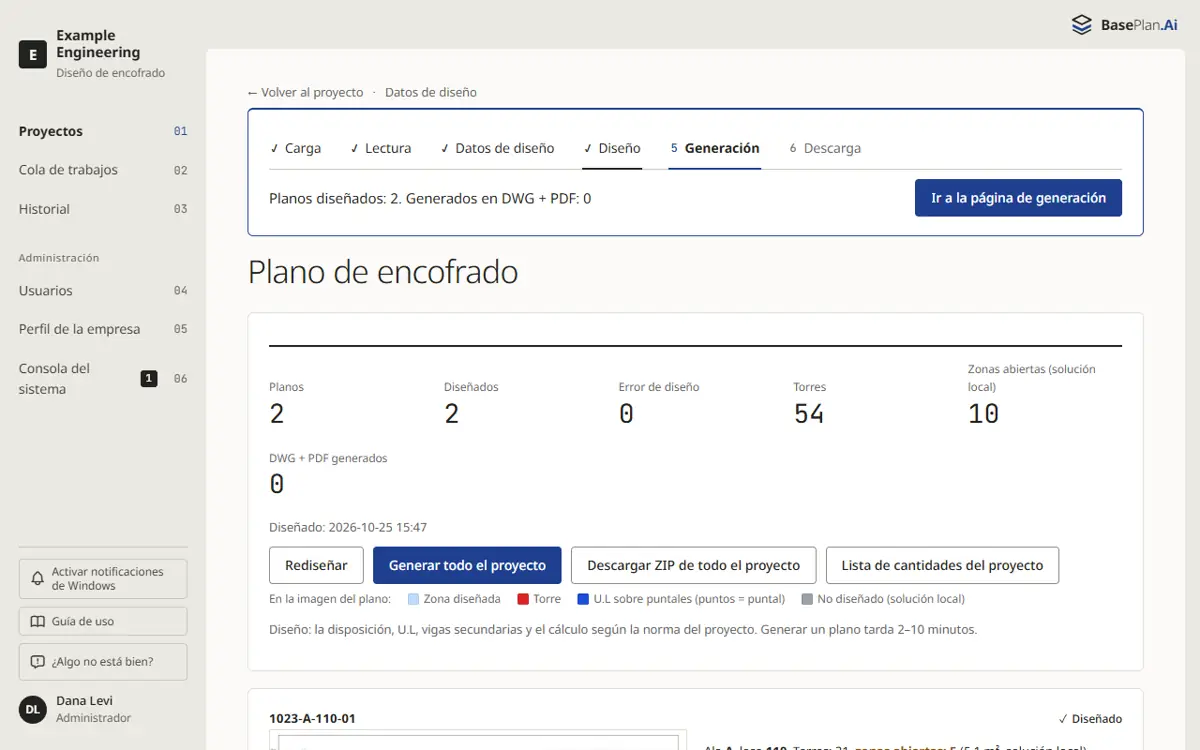Click the Administración section label
Screen dimensions: 1200x750
(x=59, y=258)
